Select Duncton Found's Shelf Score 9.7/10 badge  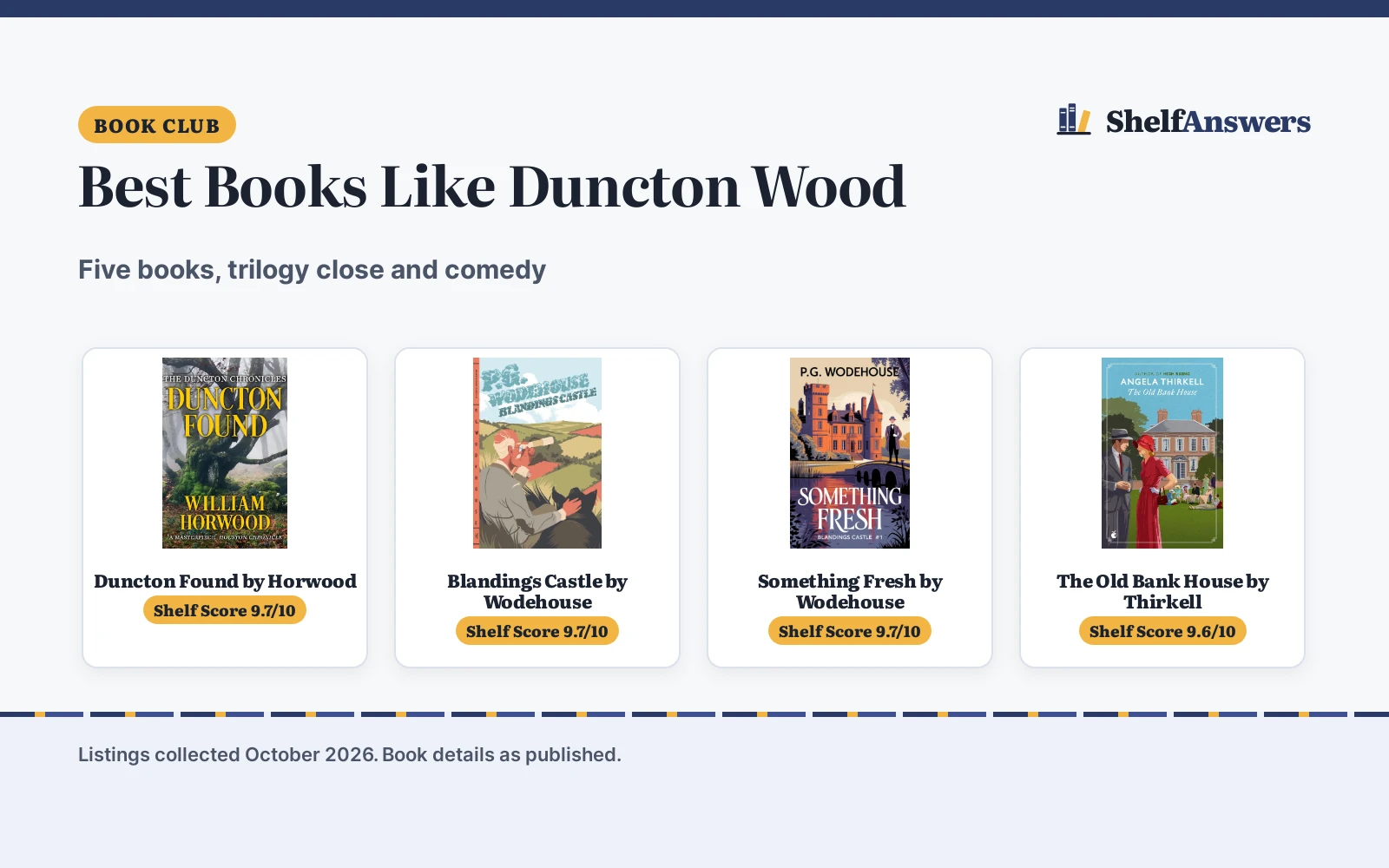tap(225, 610)
